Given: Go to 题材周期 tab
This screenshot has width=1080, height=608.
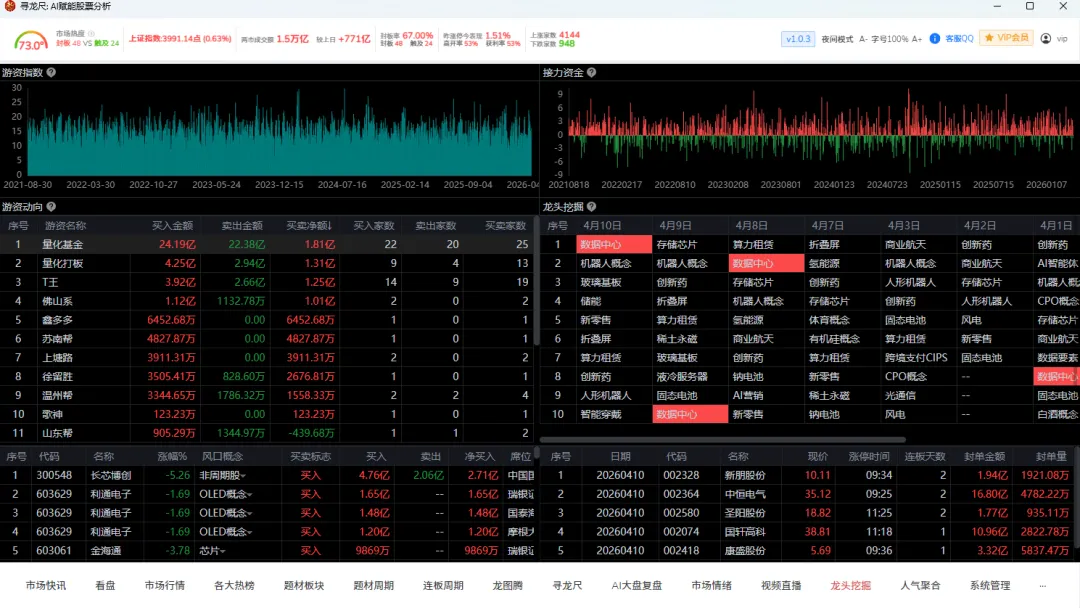Looking at the screenshot, I should (373, 585).
